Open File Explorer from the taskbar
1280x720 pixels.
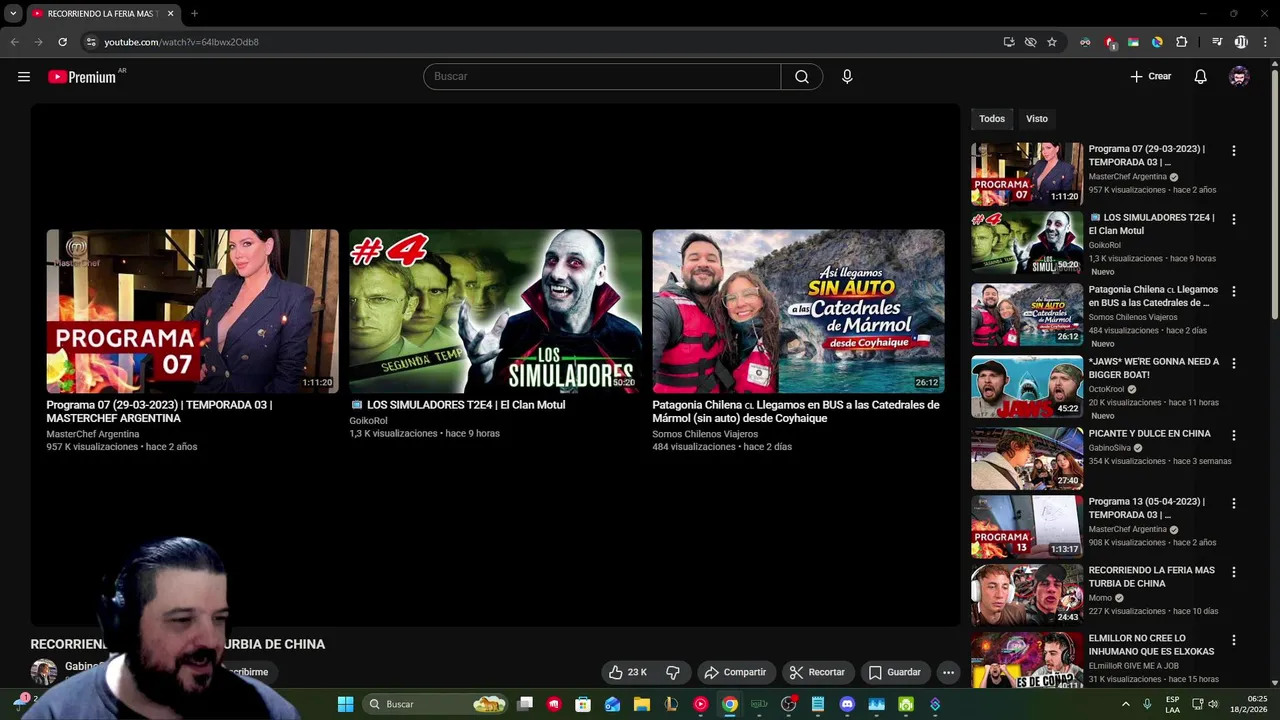coord(641,704)
